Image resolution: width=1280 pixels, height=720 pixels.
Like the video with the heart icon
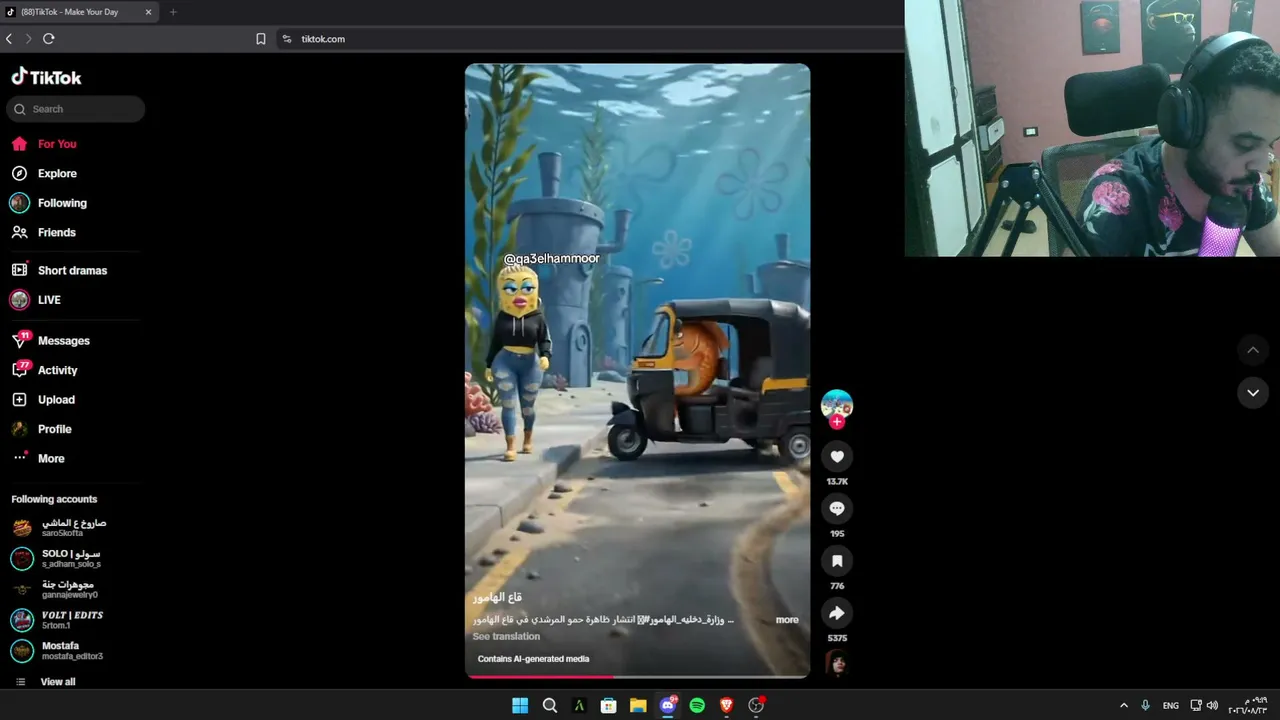point(837,457)
